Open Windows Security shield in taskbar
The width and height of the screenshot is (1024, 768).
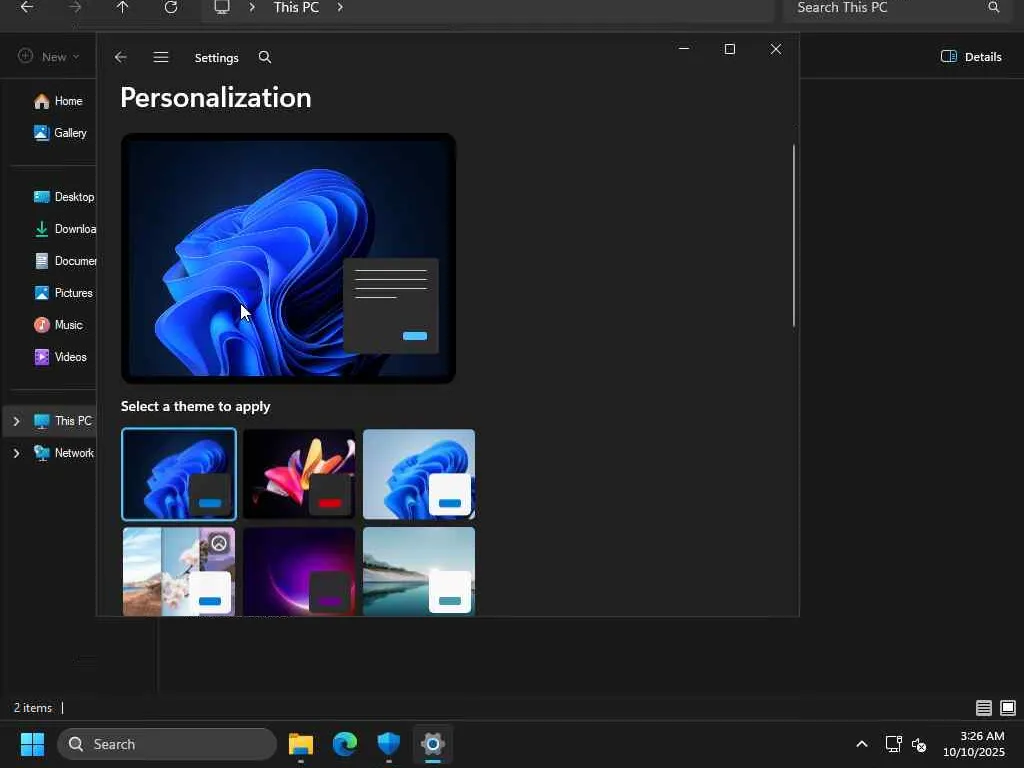[389, 744]
